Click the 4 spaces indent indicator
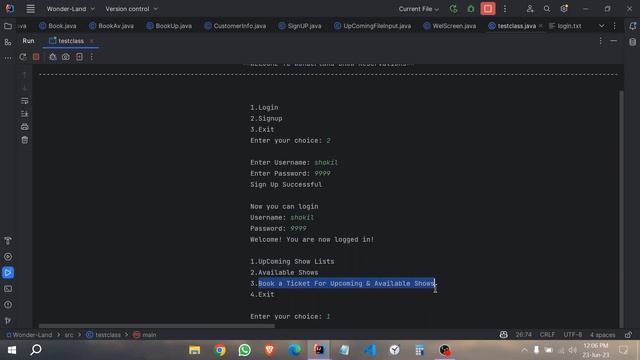This screenshot has width=640, height=360. (602, 335)
